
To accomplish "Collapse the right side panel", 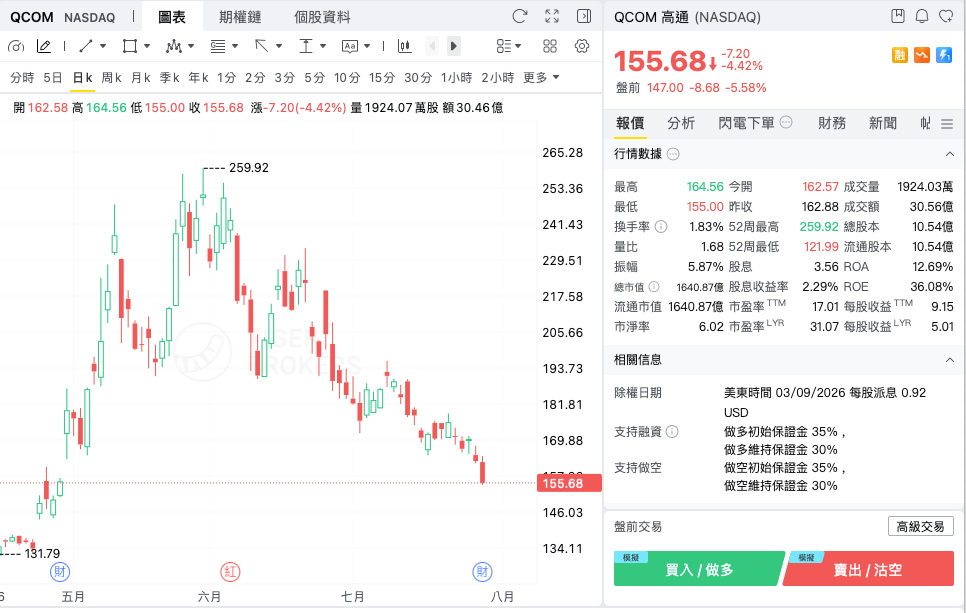I will pyautogui.click(x=583, y=16).
